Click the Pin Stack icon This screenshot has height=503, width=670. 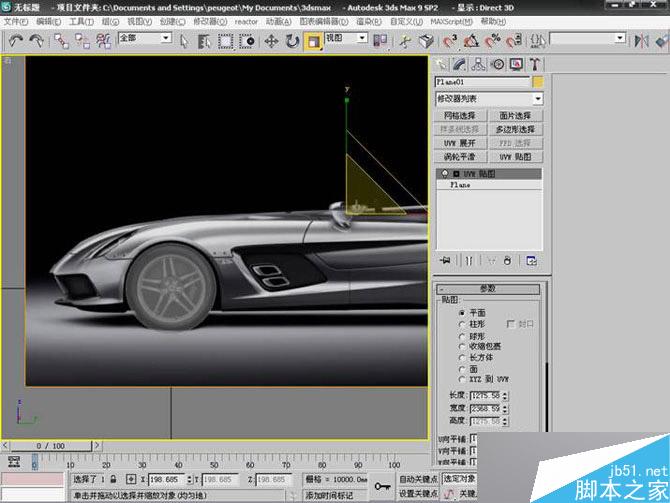443,260
